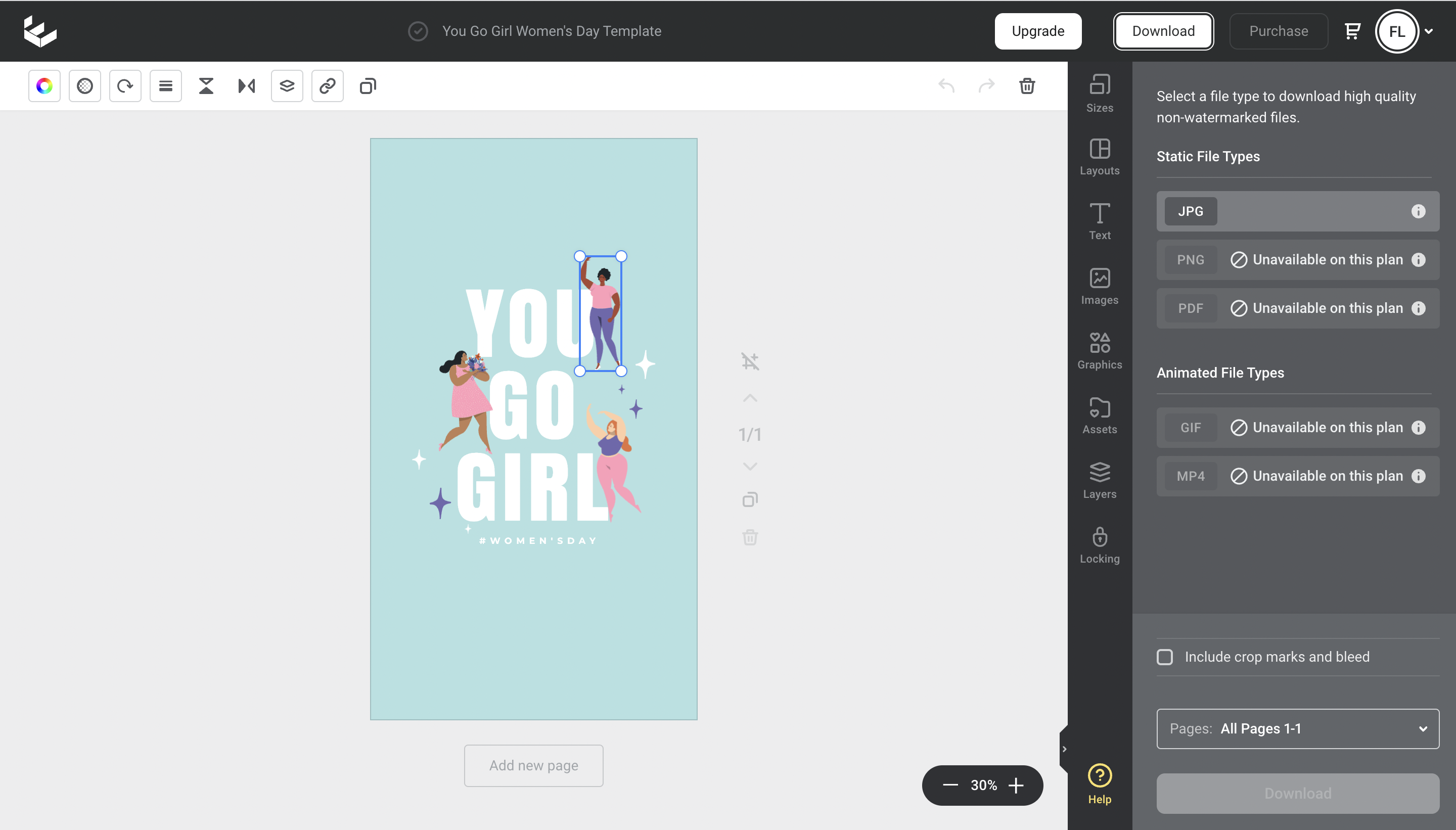Select JPG file type option

(x=1297, y=211)
